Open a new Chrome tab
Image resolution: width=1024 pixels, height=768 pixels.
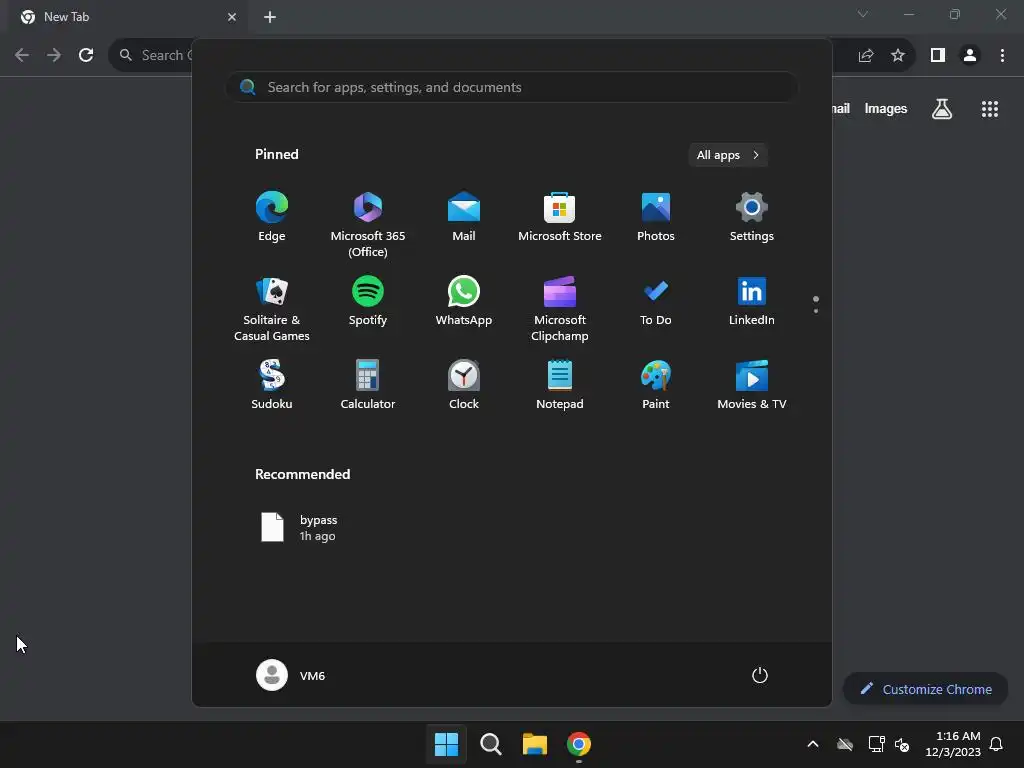point(270,17)
